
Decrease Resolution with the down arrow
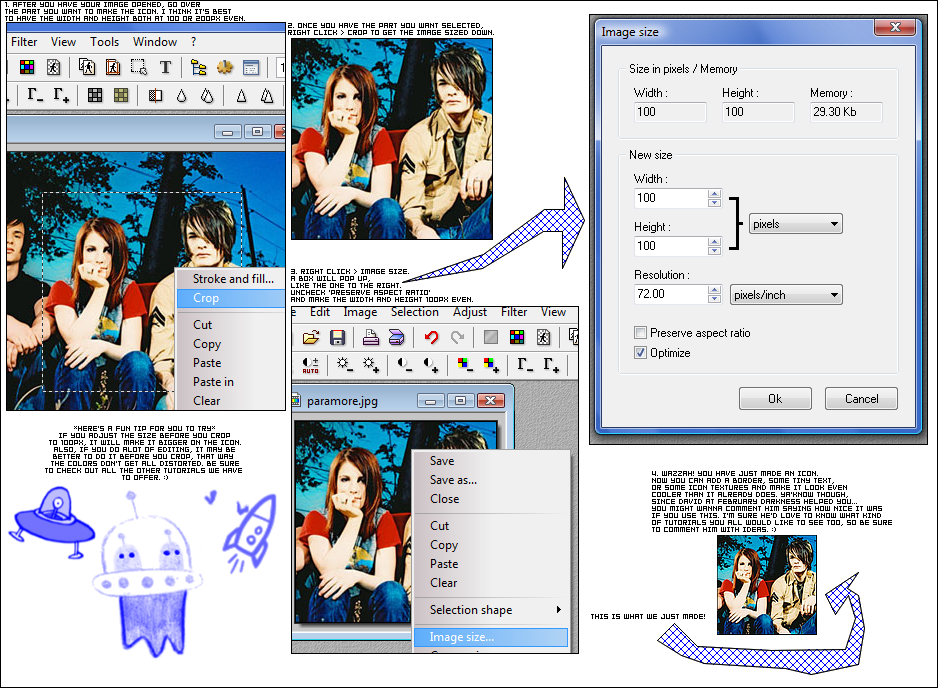[714, 299]
